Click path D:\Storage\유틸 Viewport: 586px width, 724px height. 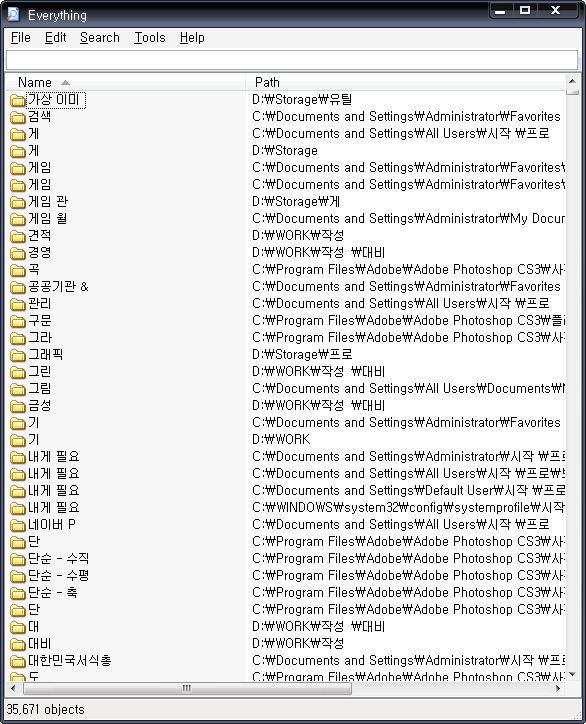302,100
